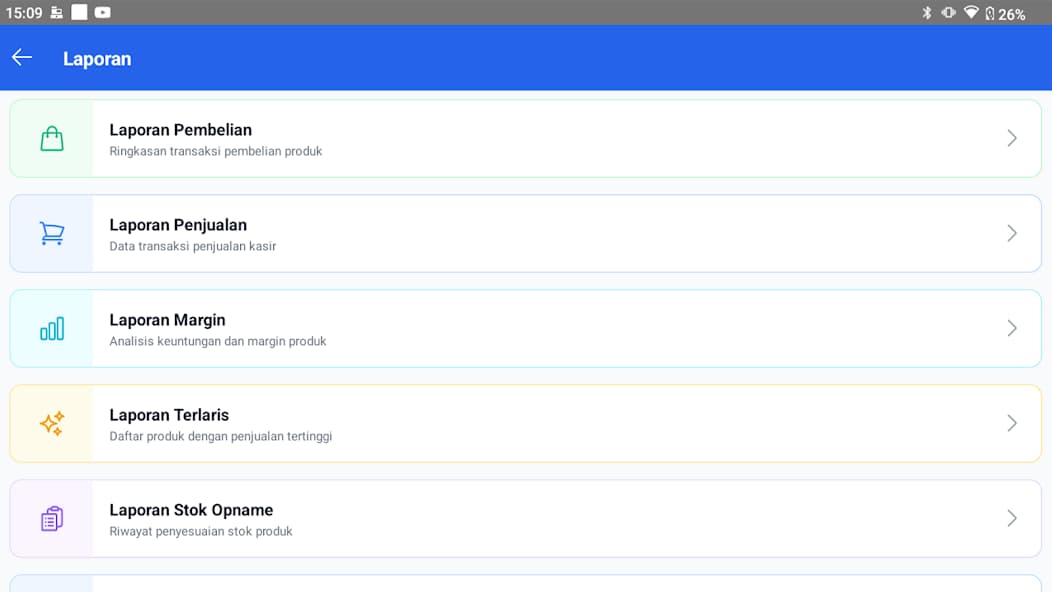This screenshot has width=1052, height=592.
Task: Select the Laporan Margin title
Action: click(x=167, y=321)
